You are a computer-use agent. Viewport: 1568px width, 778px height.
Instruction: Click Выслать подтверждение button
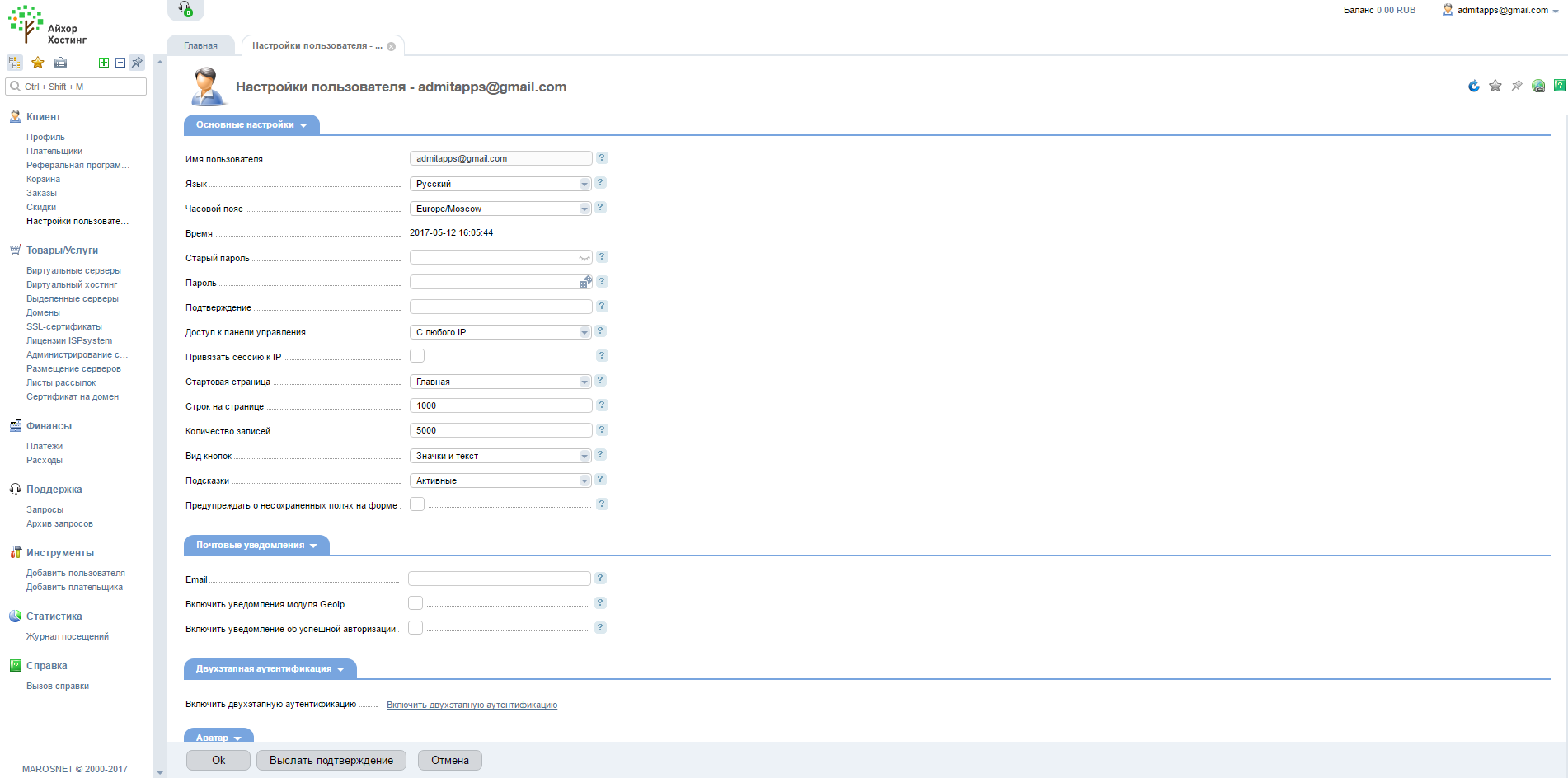pos(331,760)
